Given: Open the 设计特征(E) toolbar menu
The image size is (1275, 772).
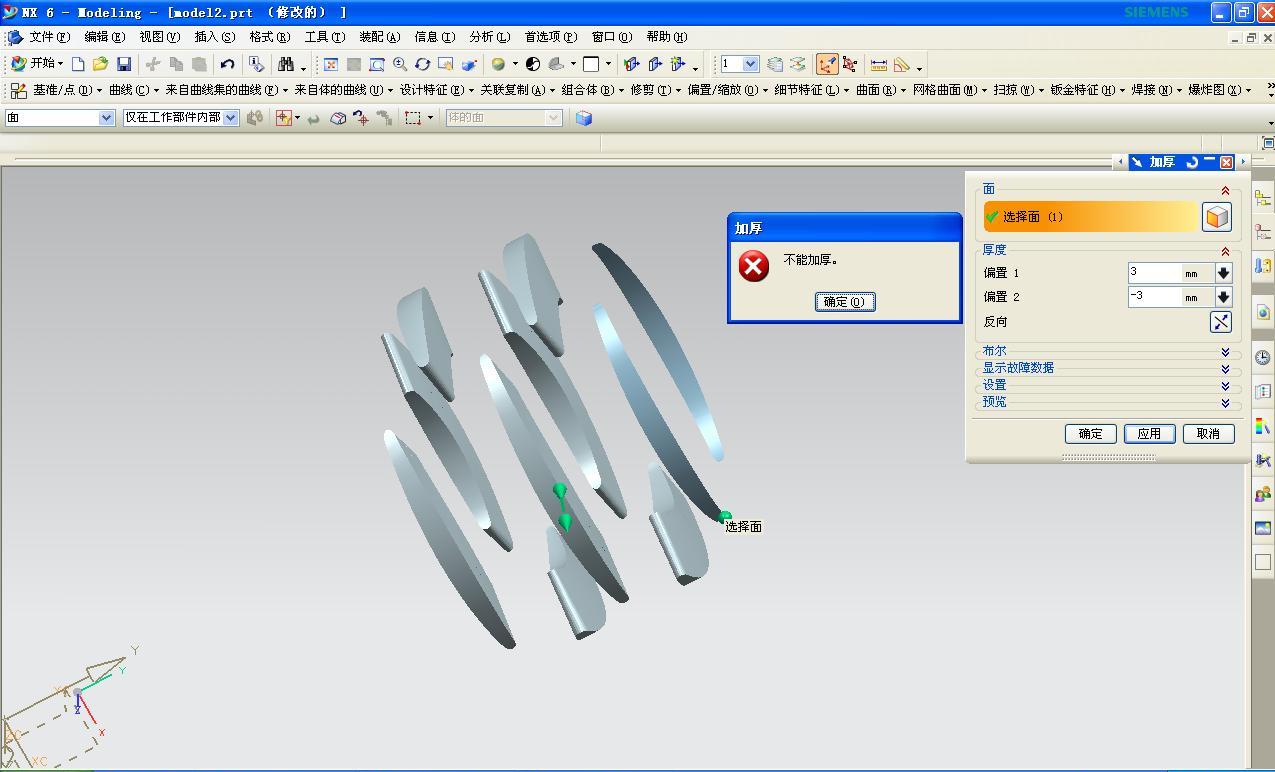Looking at the screenshot, I should pyautogui.click(x=436, y=90).
